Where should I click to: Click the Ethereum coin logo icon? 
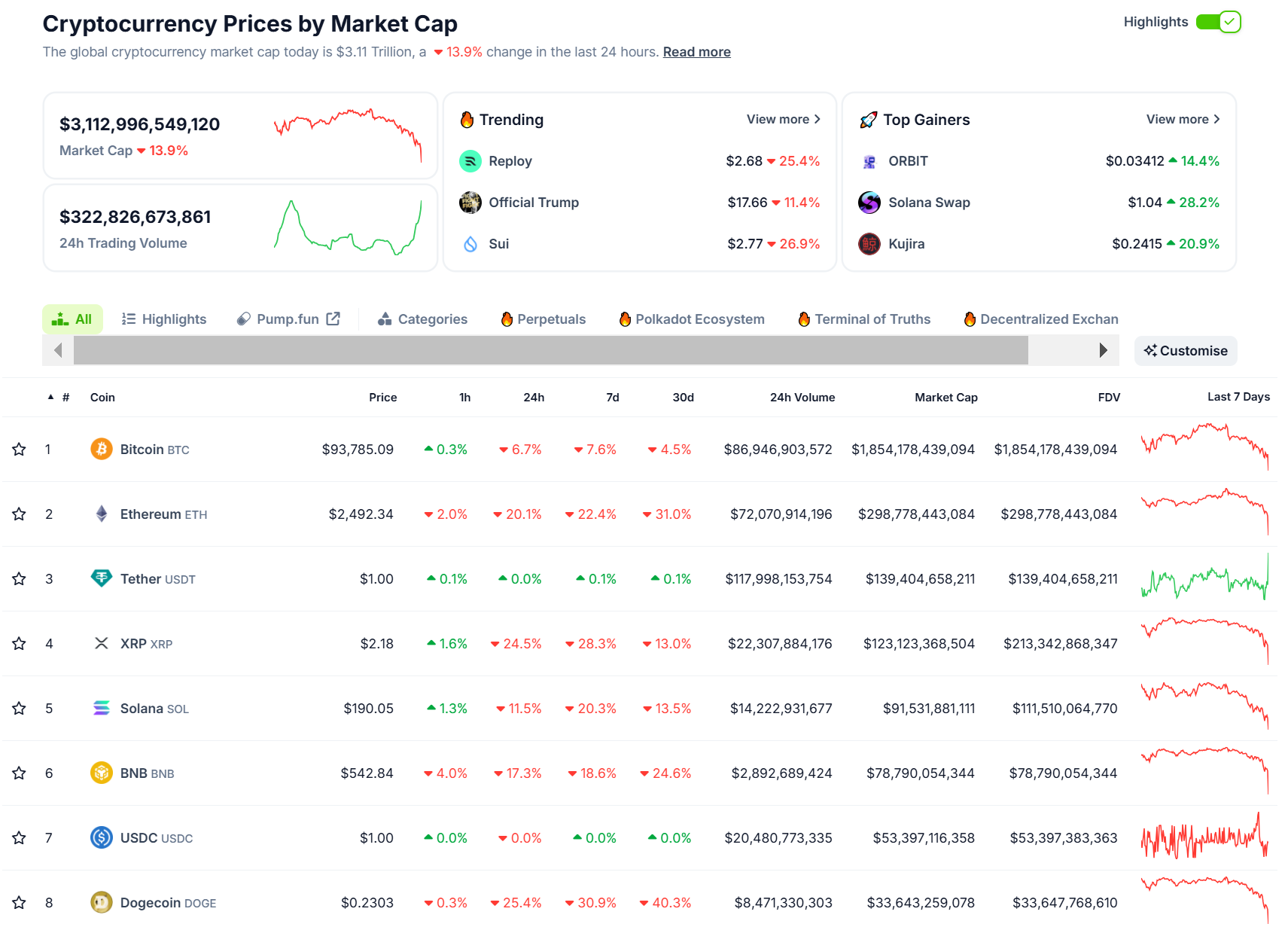tap(102, 514)
